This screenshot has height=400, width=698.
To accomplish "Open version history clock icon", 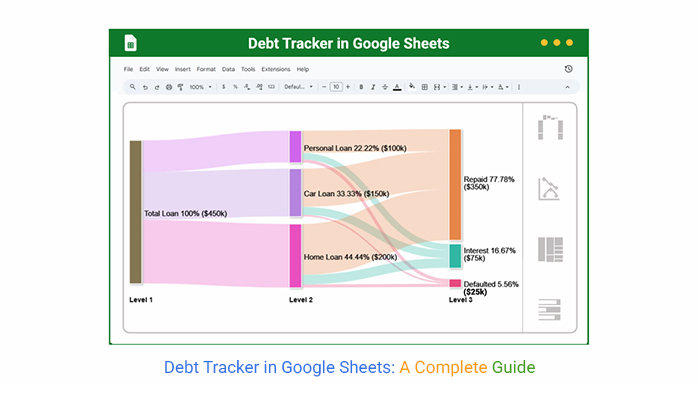I will pyautogui.click(x=568, y=69).
